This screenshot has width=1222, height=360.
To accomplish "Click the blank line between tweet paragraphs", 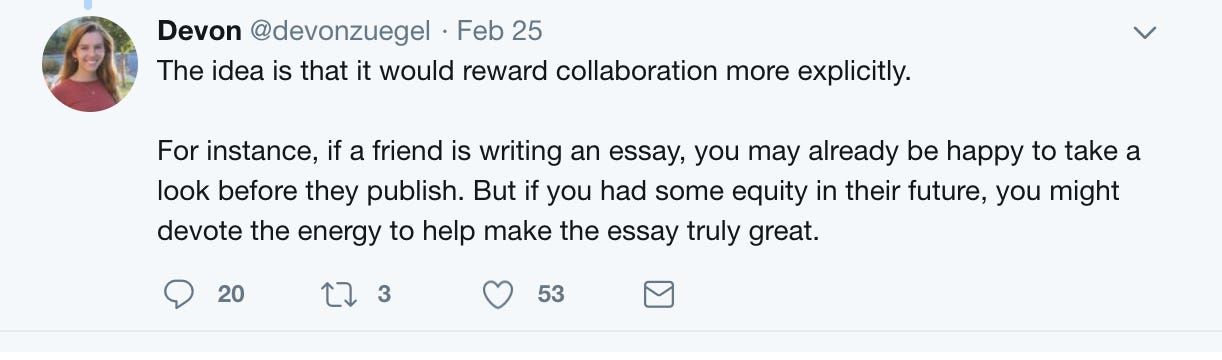I will pyautogui.click(x=649, y=114).
